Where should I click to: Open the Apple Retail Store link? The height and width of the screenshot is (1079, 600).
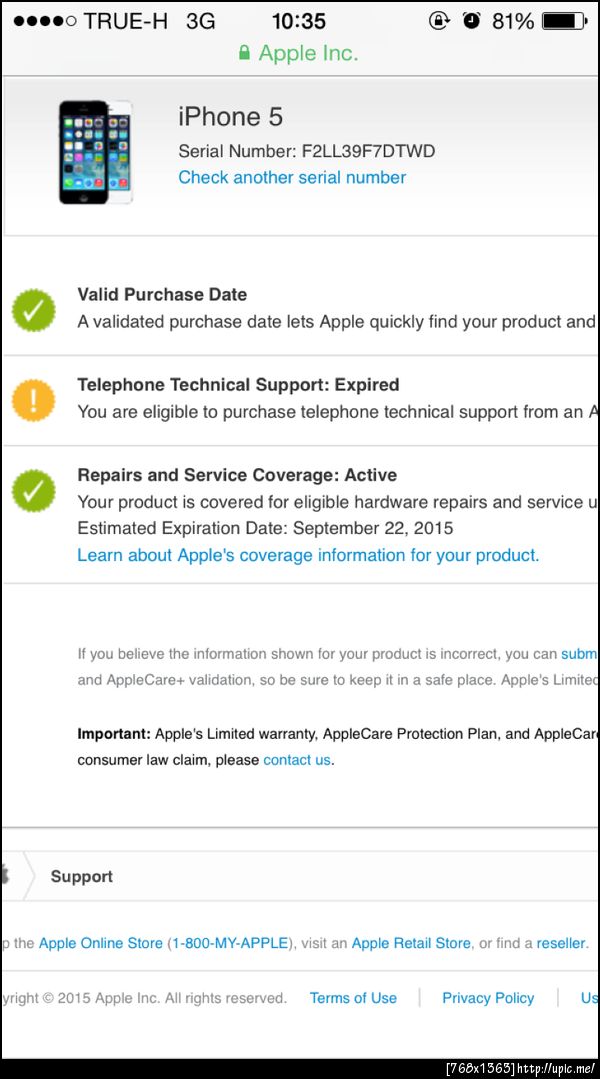coord(411,943)
